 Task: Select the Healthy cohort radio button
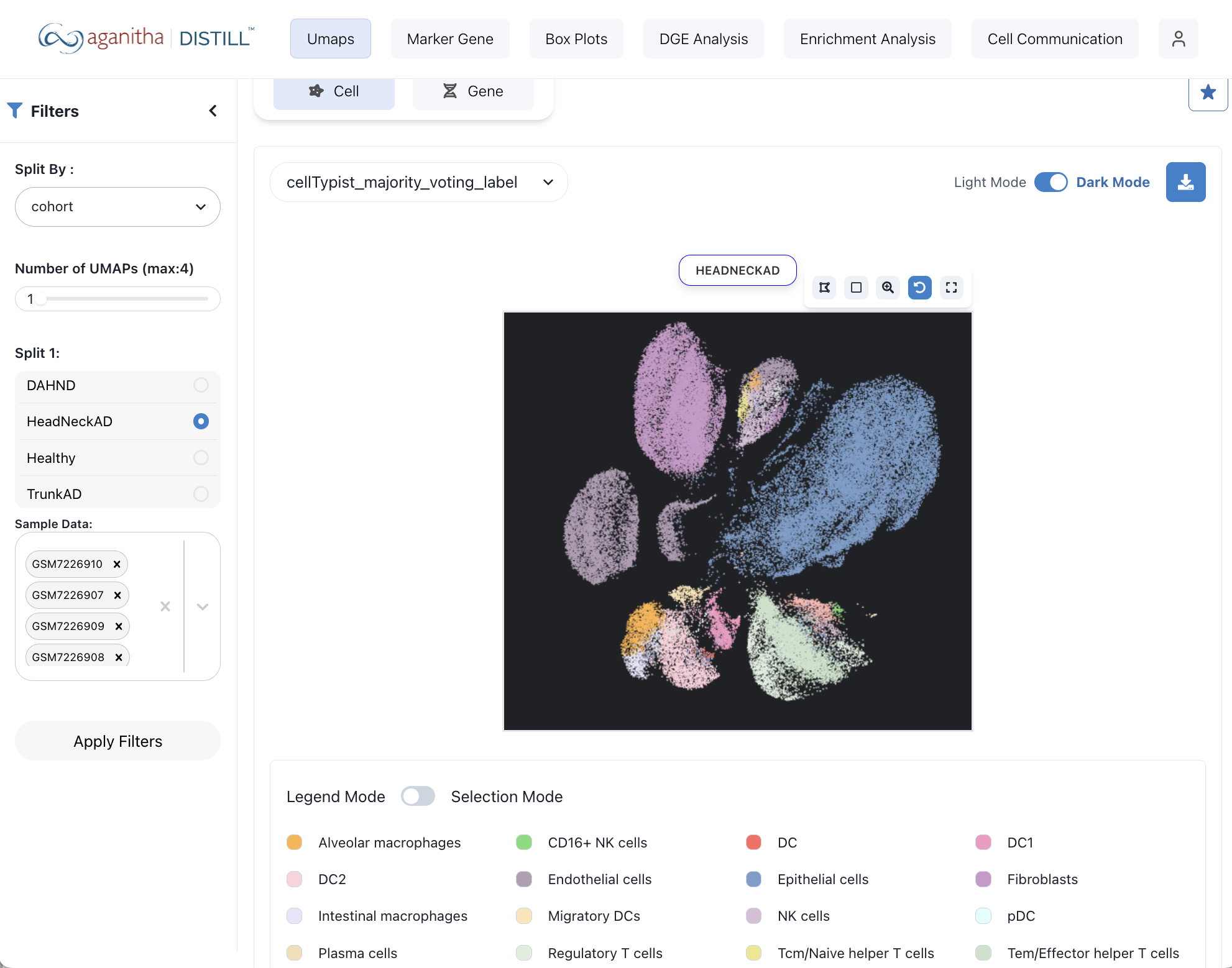tap(201, 458)
